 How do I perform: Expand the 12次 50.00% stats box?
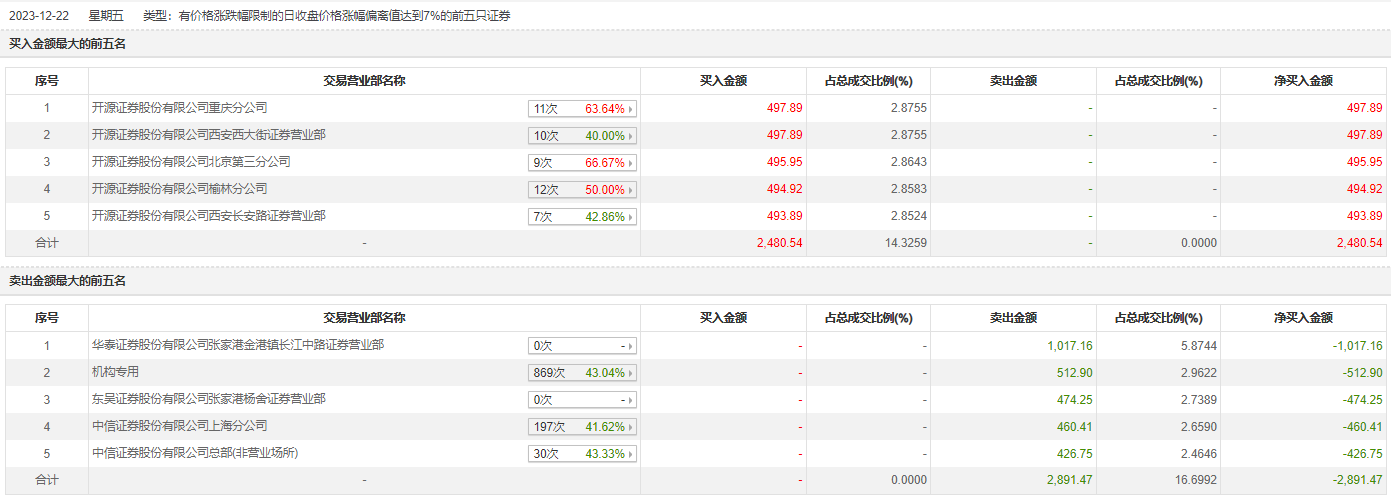582,190
